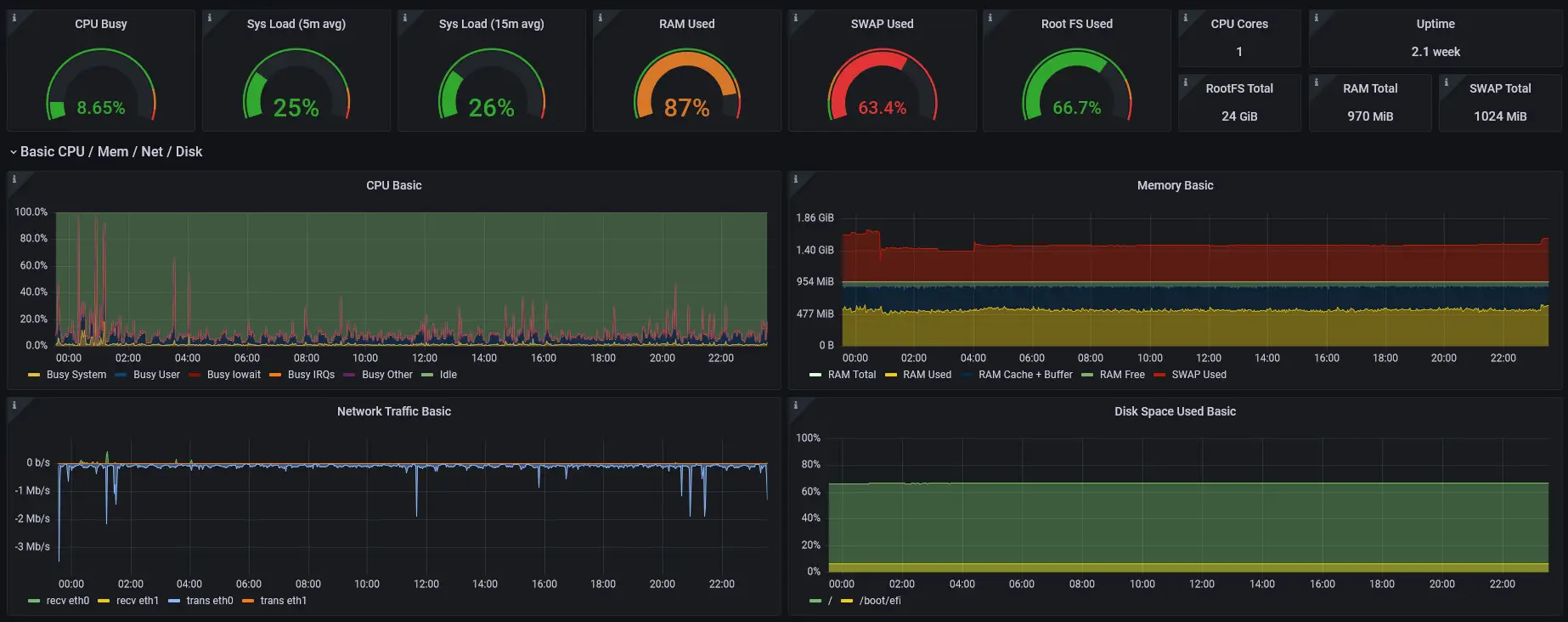Click info icon on SWAP Used gauge panel
Viewport: 1568px width, 622px height.
coord(796,17)
